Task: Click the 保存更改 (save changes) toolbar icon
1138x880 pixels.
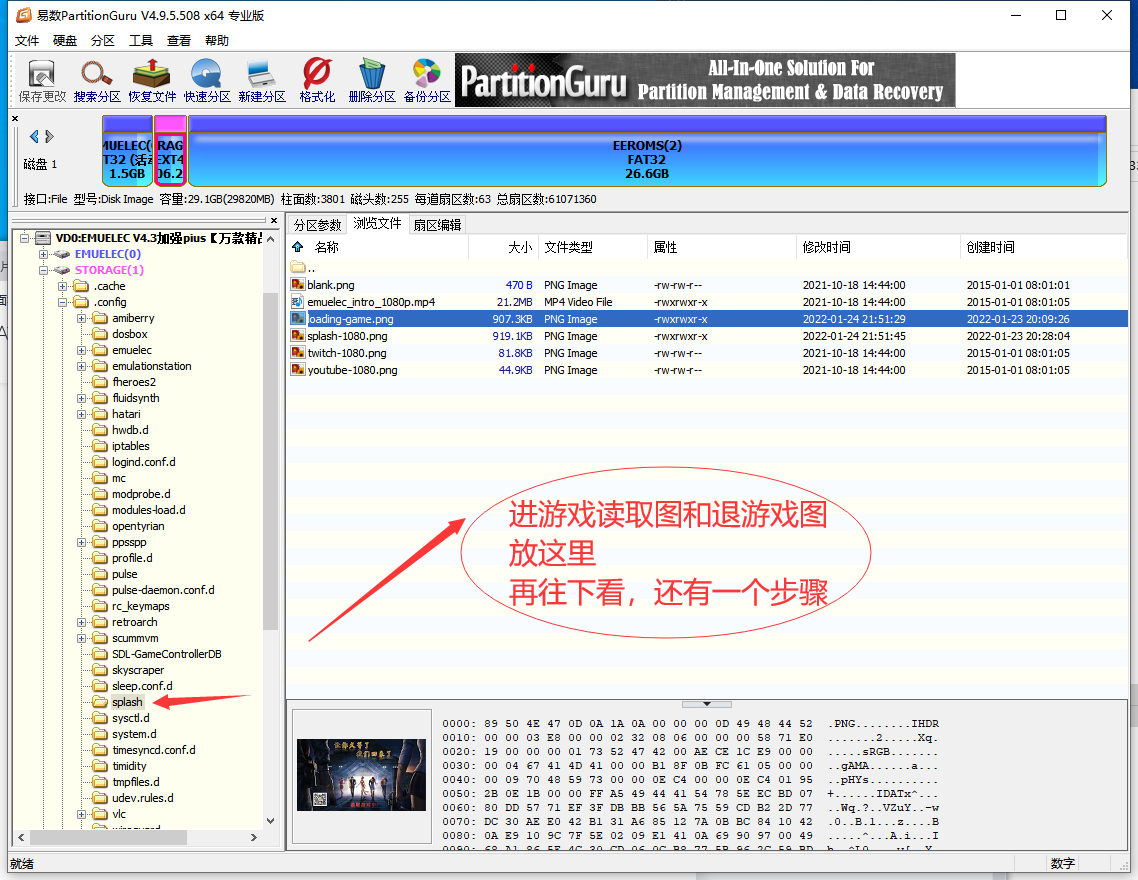Action: point(41,81)
